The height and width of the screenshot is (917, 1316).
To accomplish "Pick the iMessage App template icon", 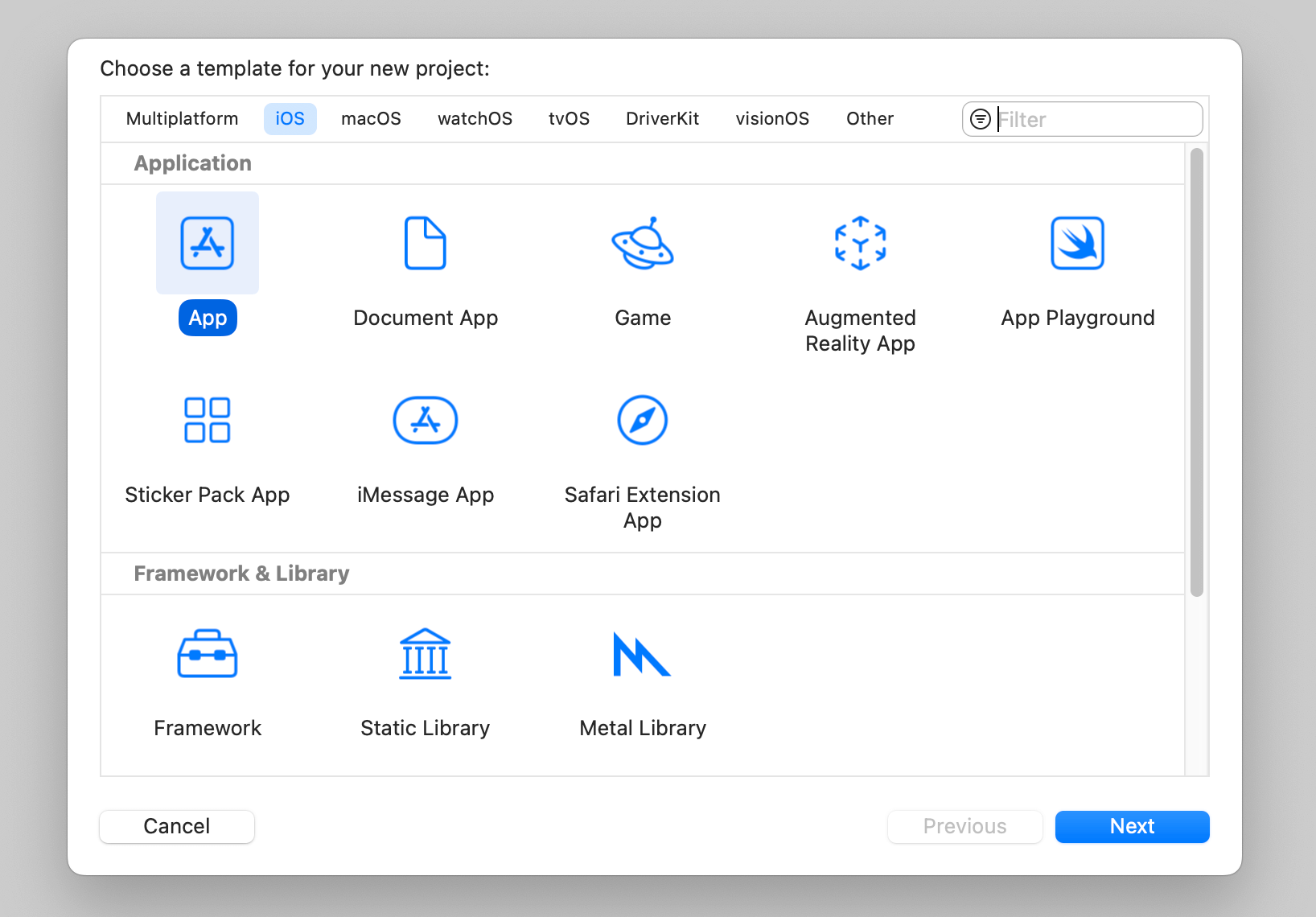I will tap(426, 420).
